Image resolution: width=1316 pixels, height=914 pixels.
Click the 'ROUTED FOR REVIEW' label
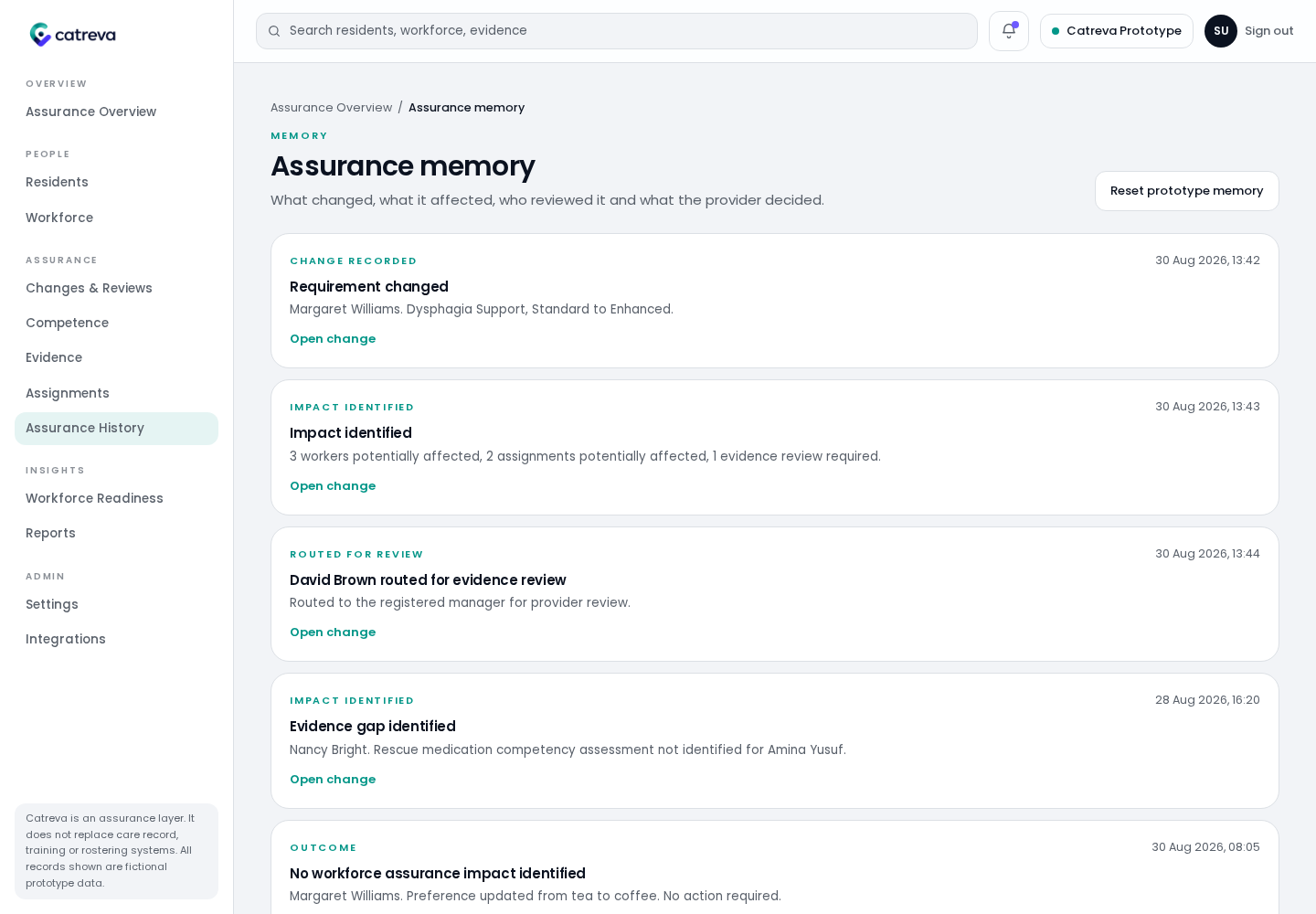(x=356, y=555)
